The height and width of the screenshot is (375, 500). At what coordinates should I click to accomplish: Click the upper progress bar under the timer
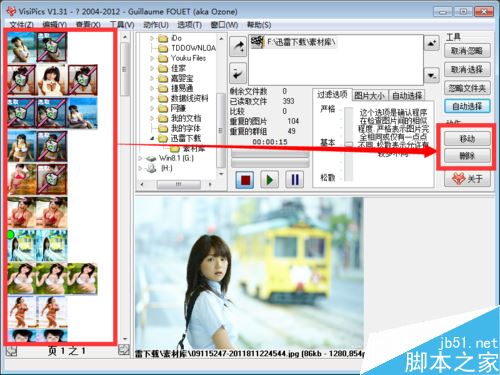click(x=270, y=154)
